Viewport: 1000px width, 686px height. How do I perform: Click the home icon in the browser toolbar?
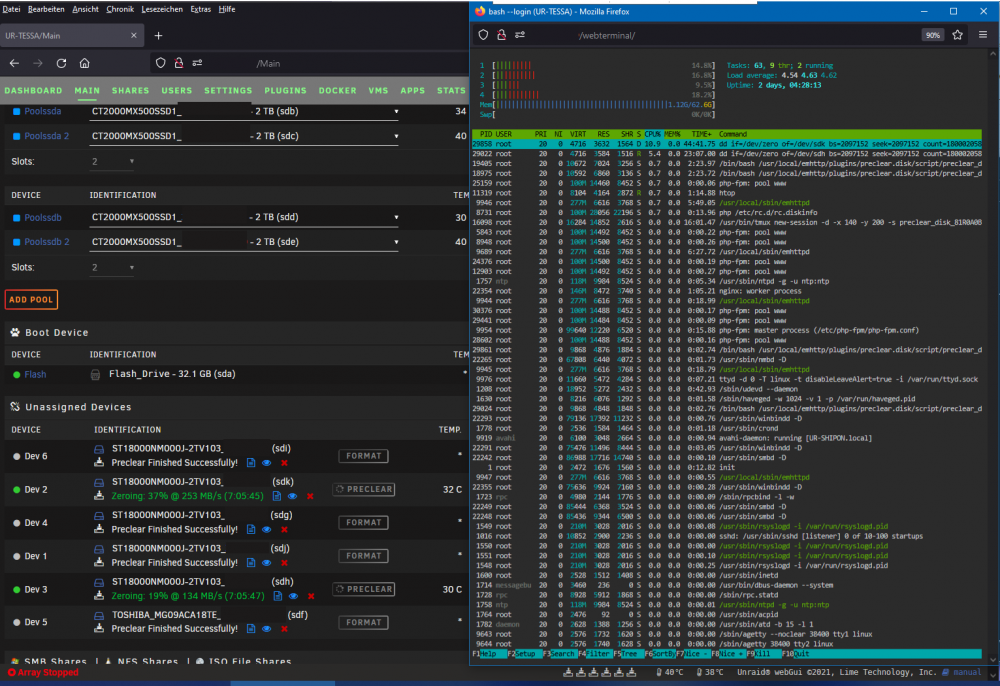pyautogui.click(x=84, y=63)
